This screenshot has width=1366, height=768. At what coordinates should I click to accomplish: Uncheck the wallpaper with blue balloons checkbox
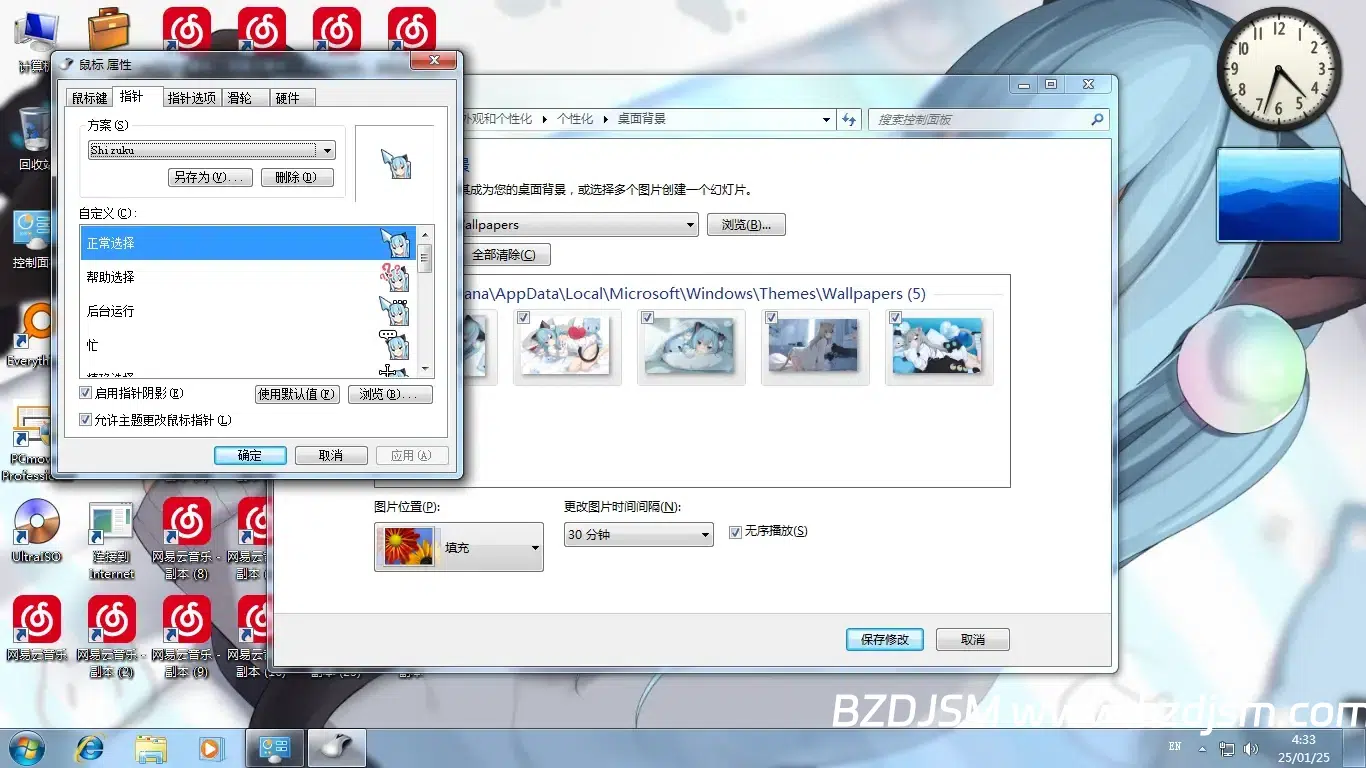pyautogui.click(x=895, y=318)
